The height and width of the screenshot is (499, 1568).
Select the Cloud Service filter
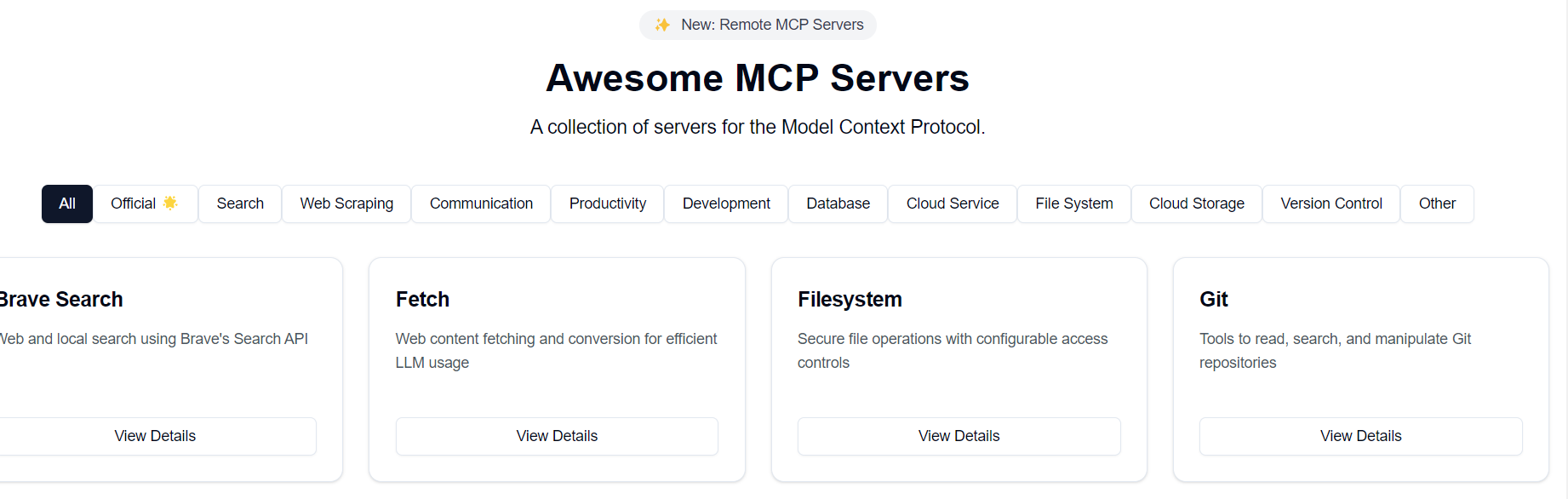(x=953, y=204)
